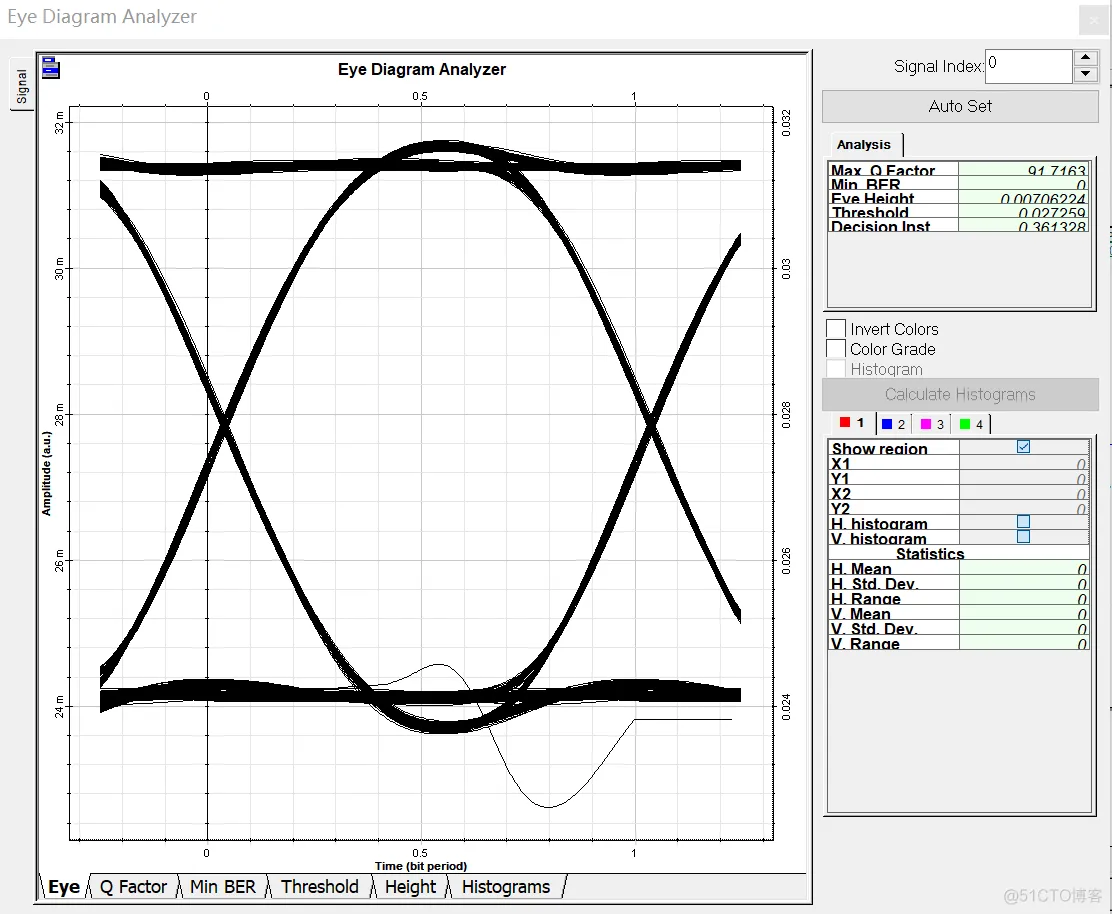Image resolution: width=1112 pixels, height=914 pixels.
Task: Click the plot title Eye Diagram Analyzer
Action: (422, 69)
